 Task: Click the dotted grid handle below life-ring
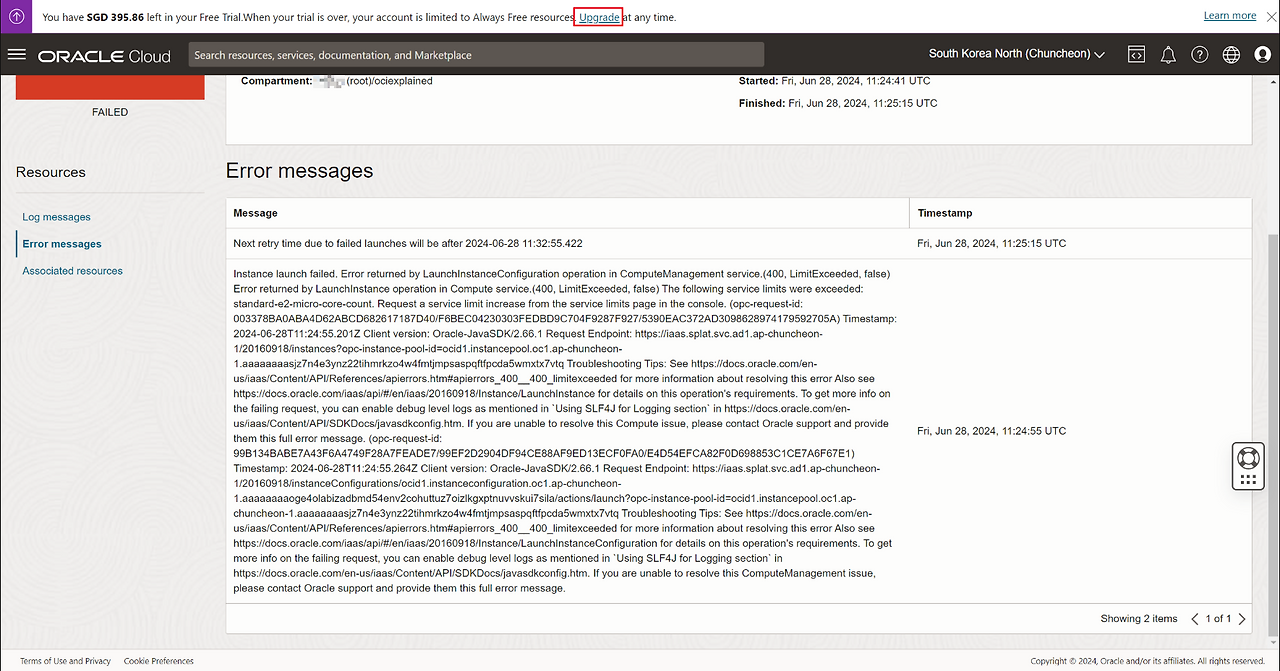click(1247, 480)
